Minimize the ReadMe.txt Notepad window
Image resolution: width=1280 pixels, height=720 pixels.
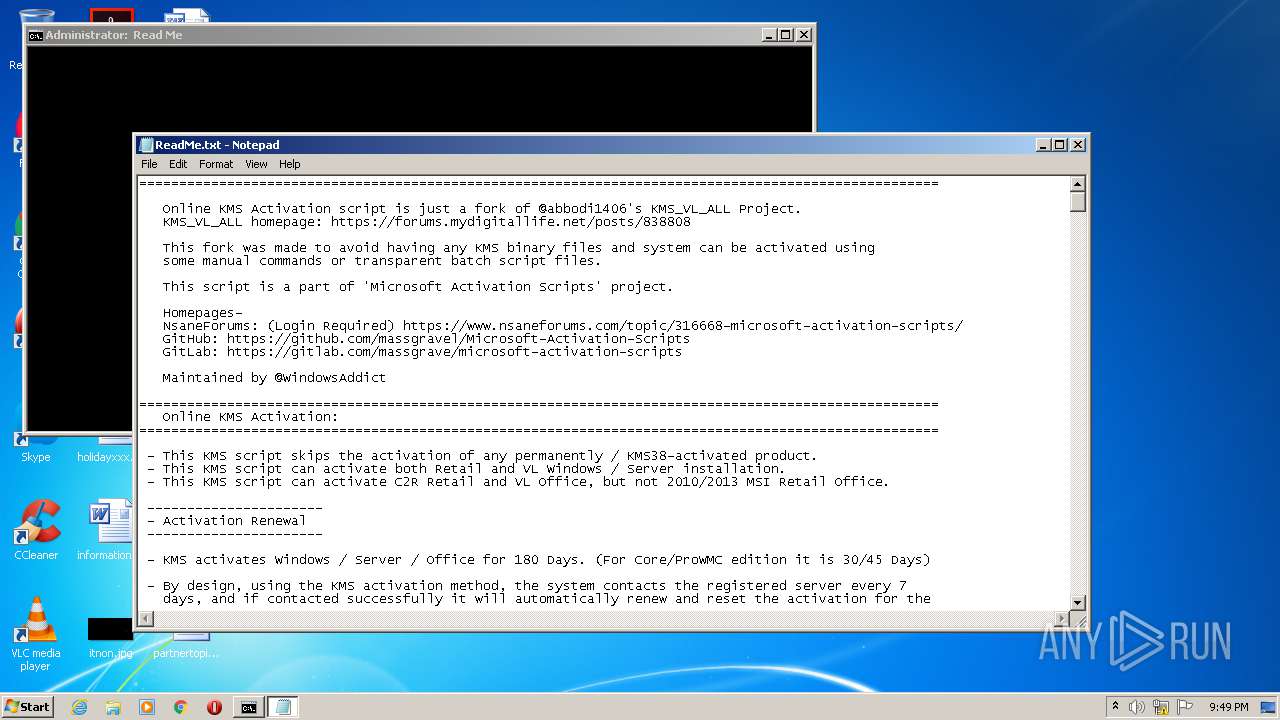pos(1044,145)
